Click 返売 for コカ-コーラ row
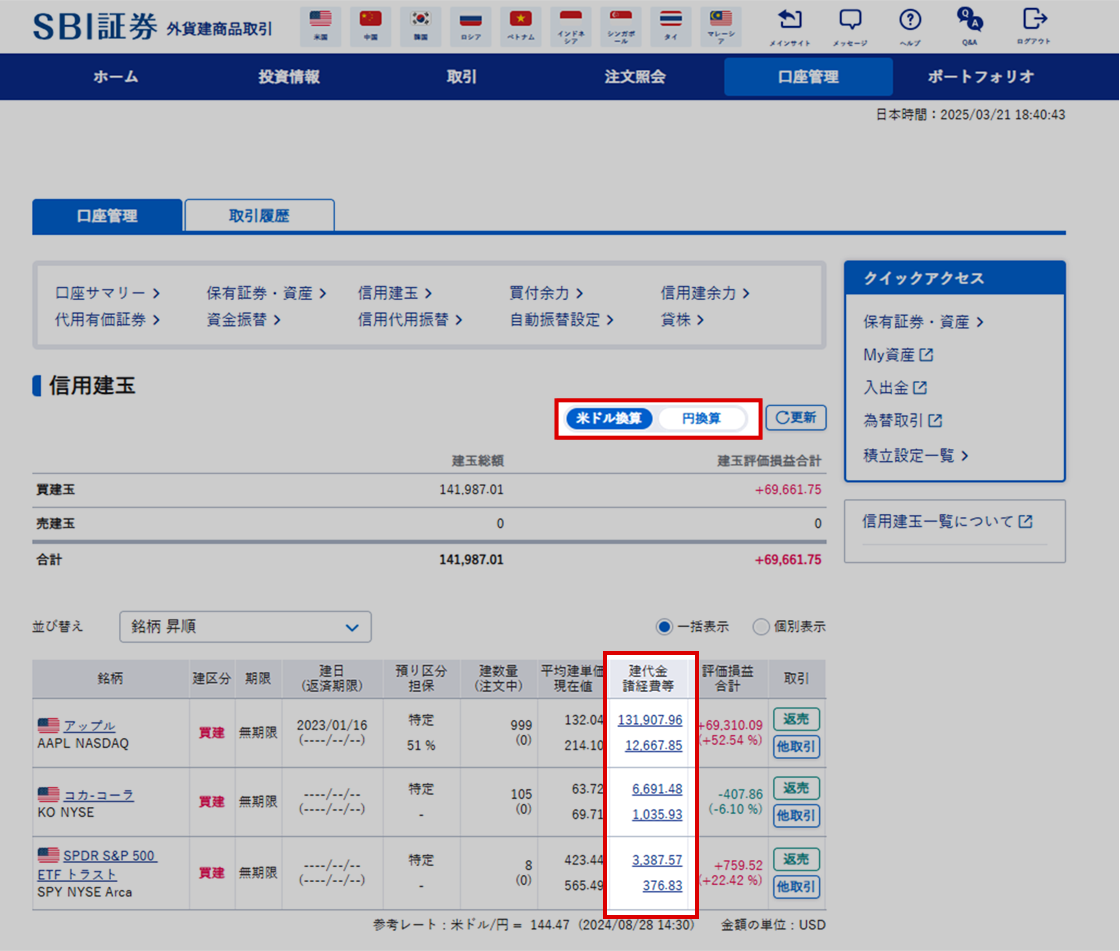 pyautogui.click(x=796, y=788)
